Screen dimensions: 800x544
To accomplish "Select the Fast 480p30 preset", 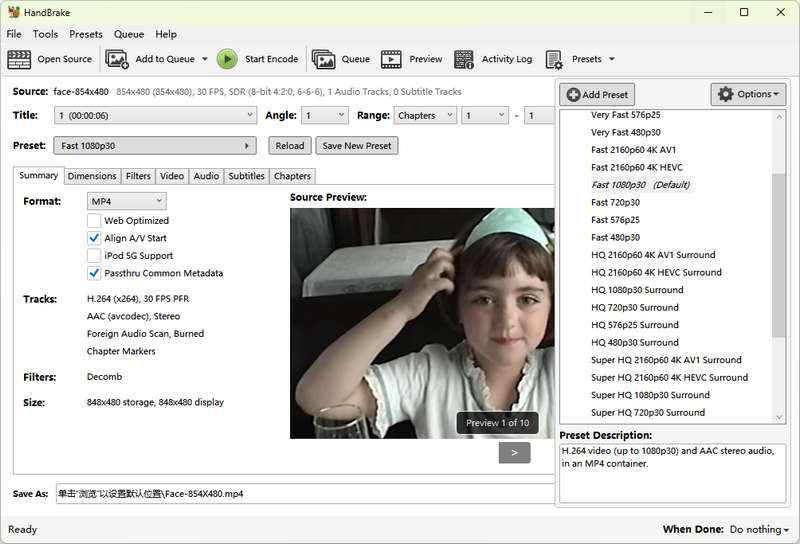I will point(615,237).
